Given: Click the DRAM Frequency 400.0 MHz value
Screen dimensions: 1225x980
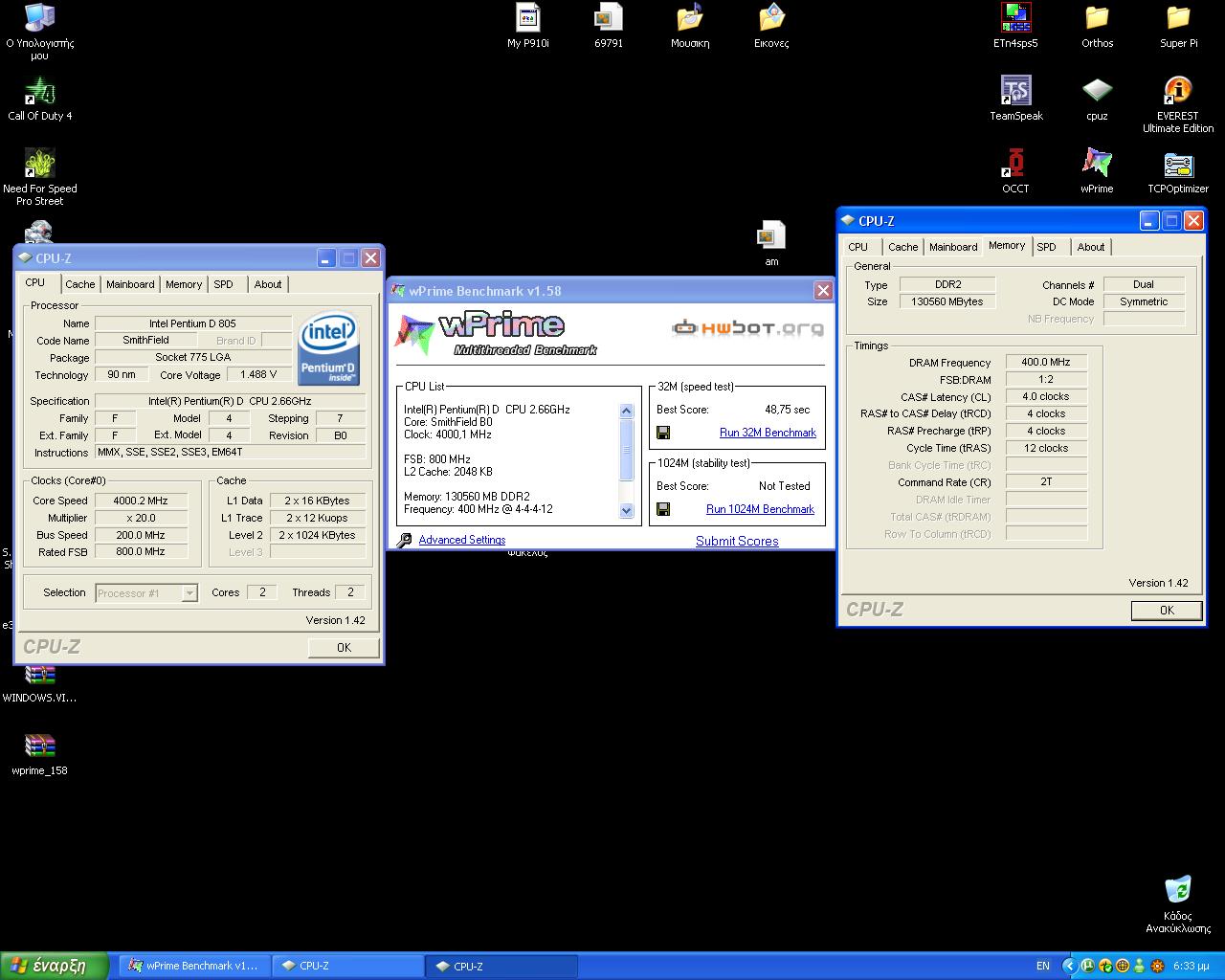Looking at the screenshot, I should click(1045, 362).
